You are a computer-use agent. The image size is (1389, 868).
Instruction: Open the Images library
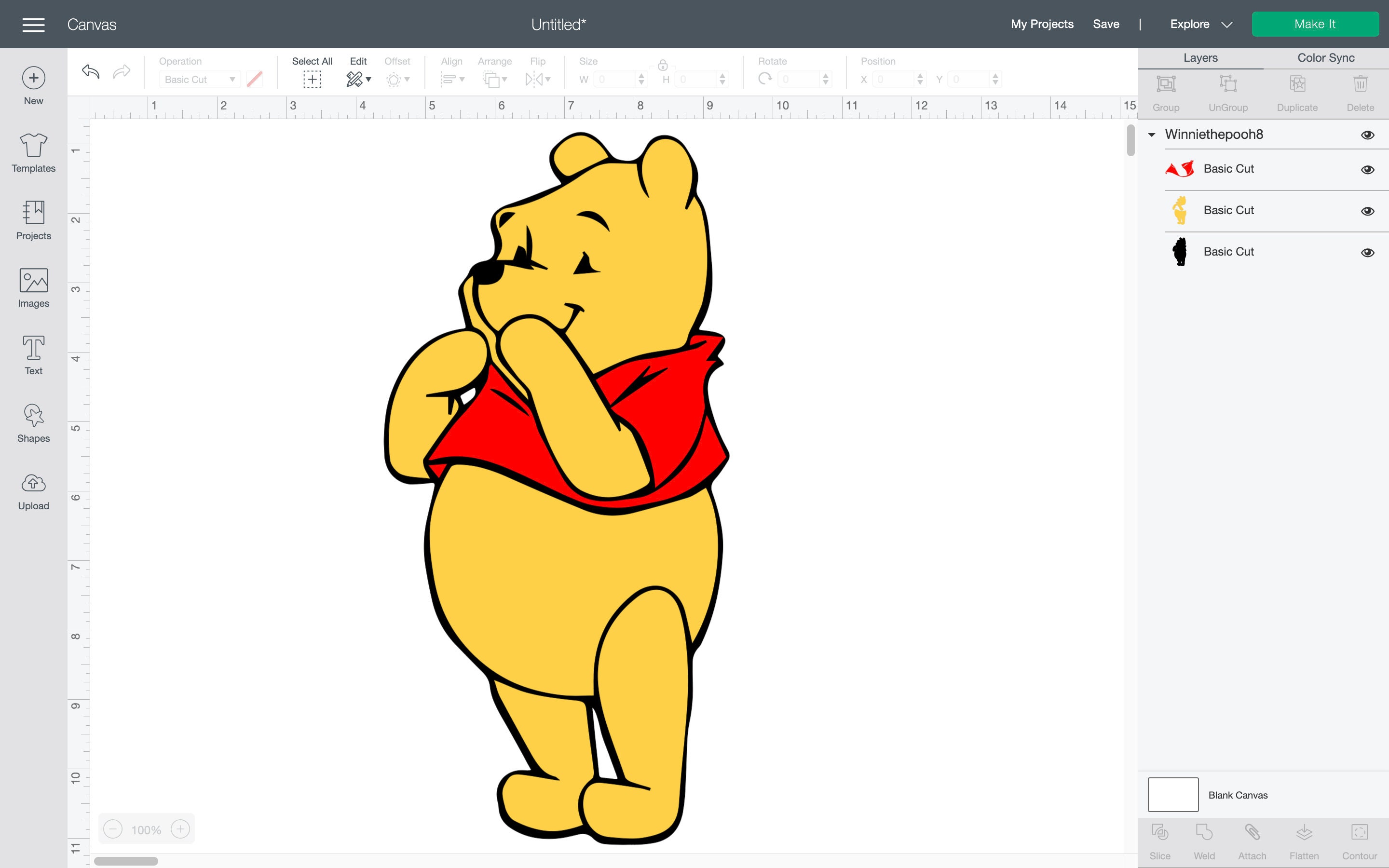33,288
